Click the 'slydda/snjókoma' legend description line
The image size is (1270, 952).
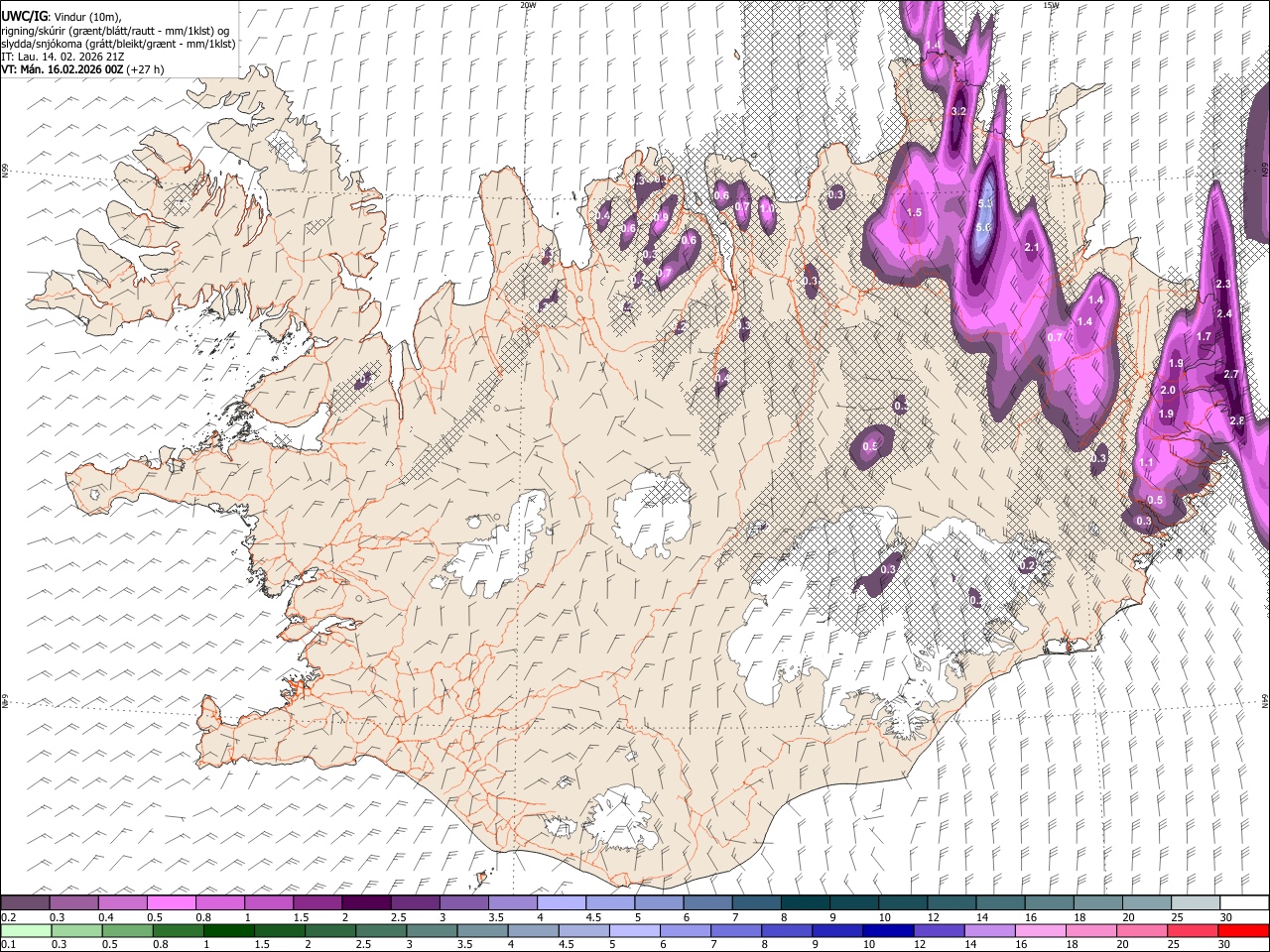(x=118, y=44)
